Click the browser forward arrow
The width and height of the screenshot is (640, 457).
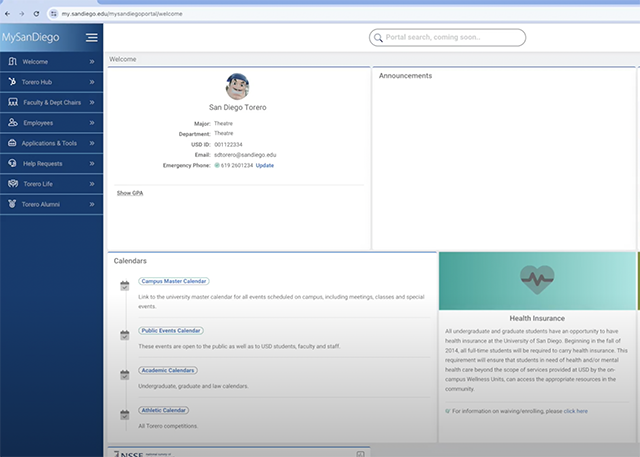22,14
